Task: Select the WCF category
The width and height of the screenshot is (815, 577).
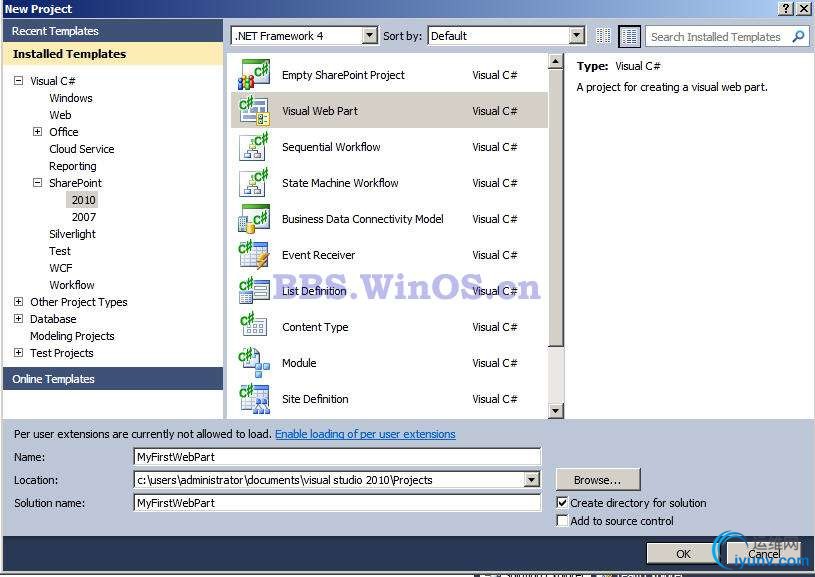Action: tap(61, 268)
